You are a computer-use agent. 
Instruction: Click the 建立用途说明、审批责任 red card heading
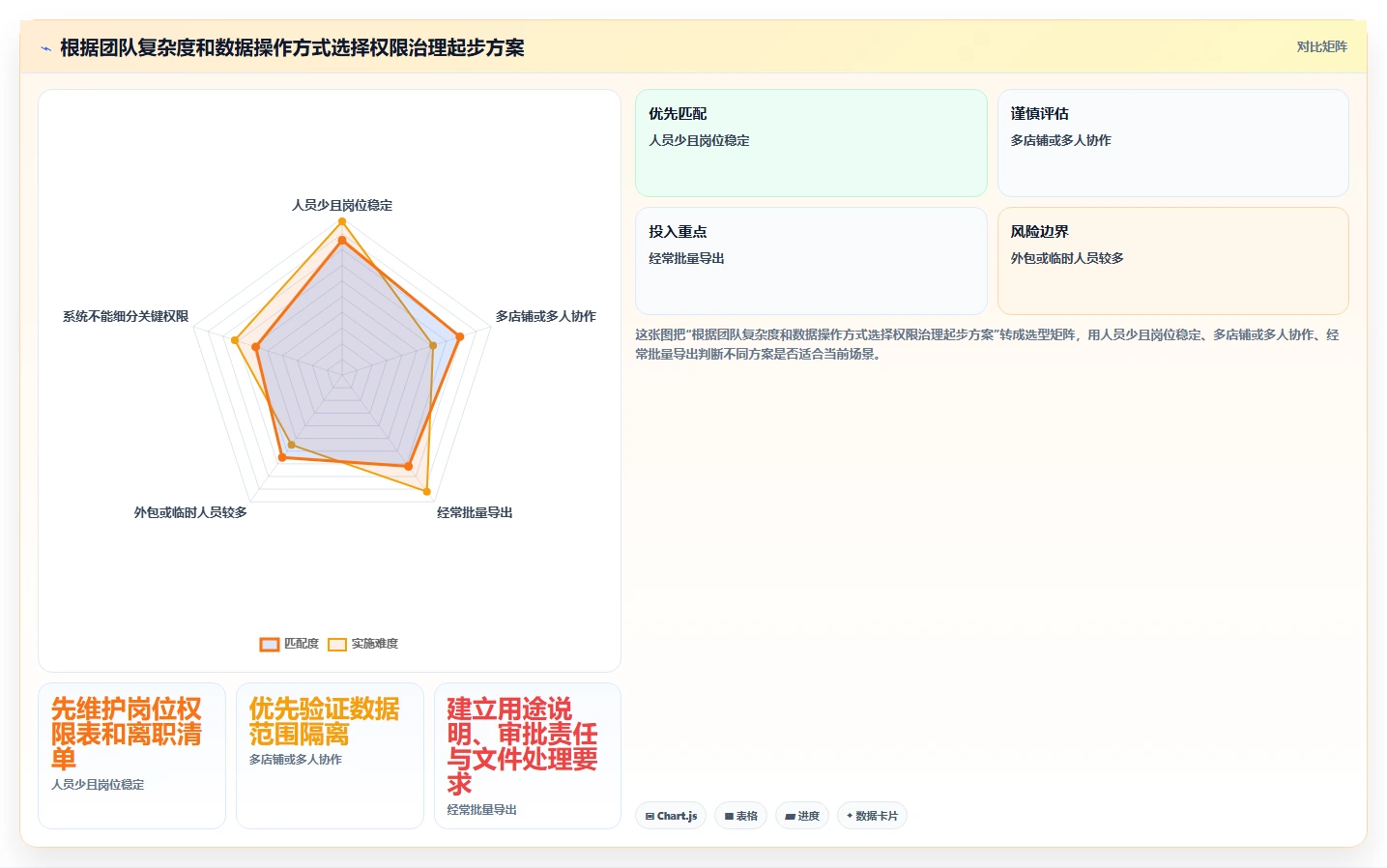point(522,746)
